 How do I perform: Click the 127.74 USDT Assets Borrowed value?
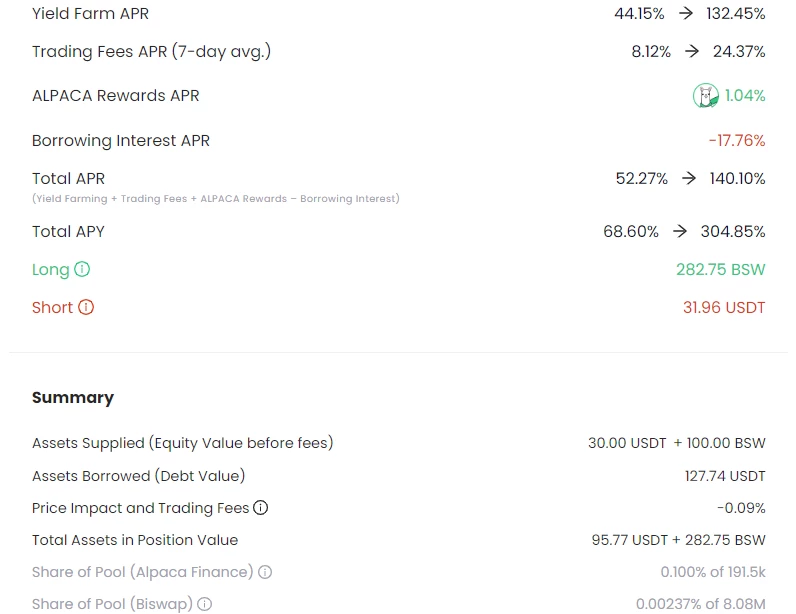click(725, 476)
